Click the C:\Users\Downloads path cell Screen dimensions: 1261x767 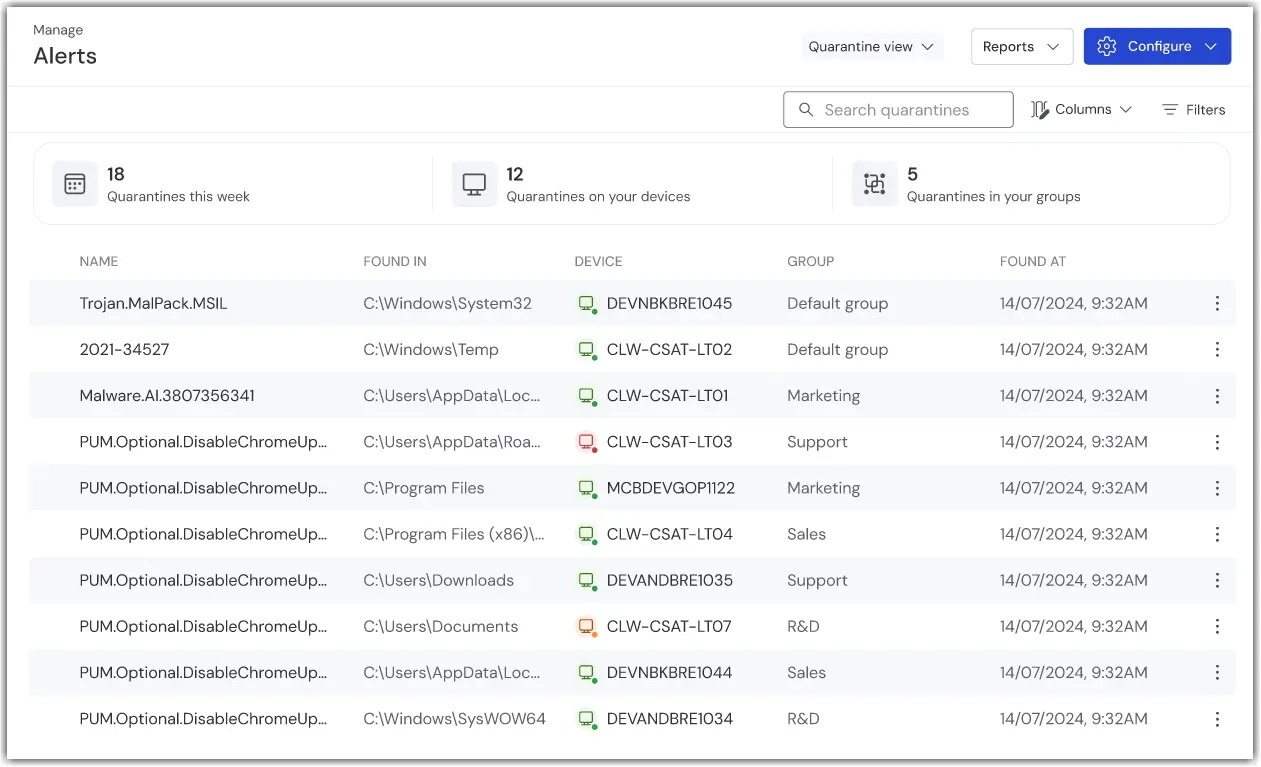tap(438, 580)
